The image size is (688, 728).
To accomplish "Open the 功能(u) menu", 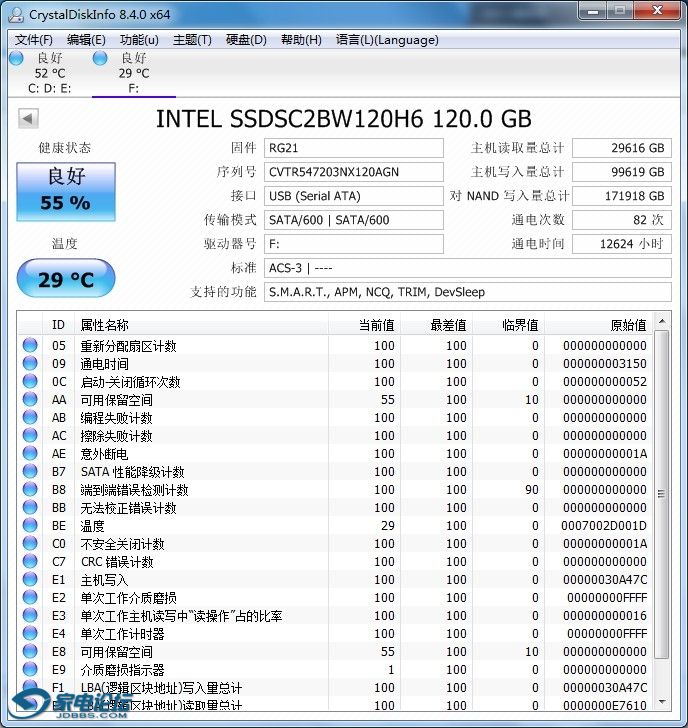I will tap(139, 40).
